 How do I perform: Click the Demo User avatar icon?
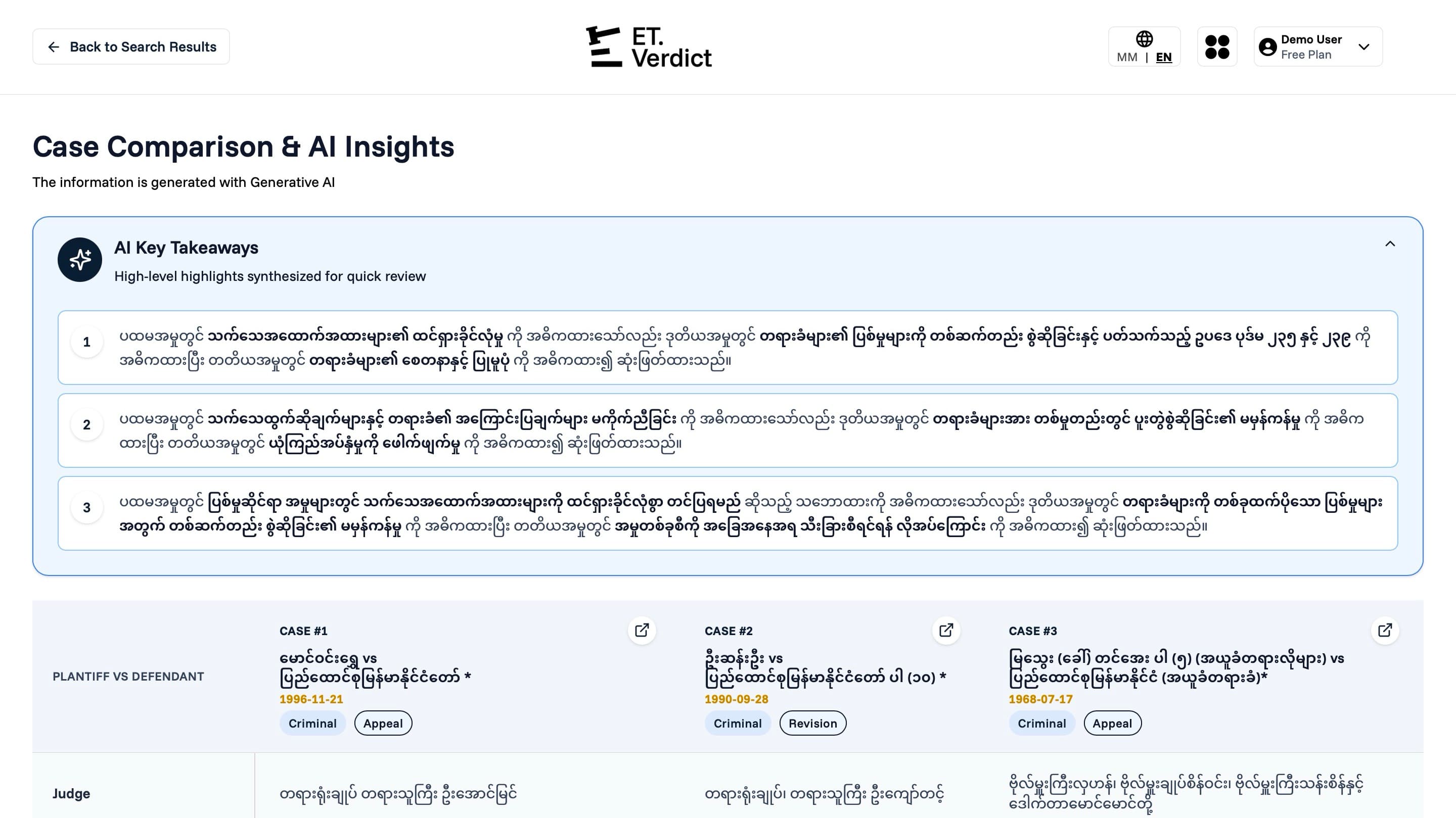click(1267, 47)
